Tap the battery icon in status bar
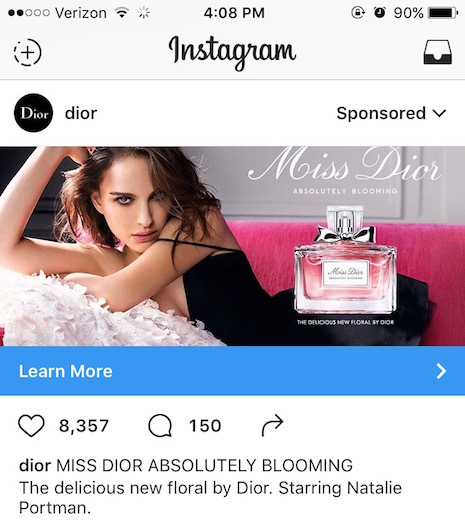Viewport: 465px width, 531px height. [443, 13]
